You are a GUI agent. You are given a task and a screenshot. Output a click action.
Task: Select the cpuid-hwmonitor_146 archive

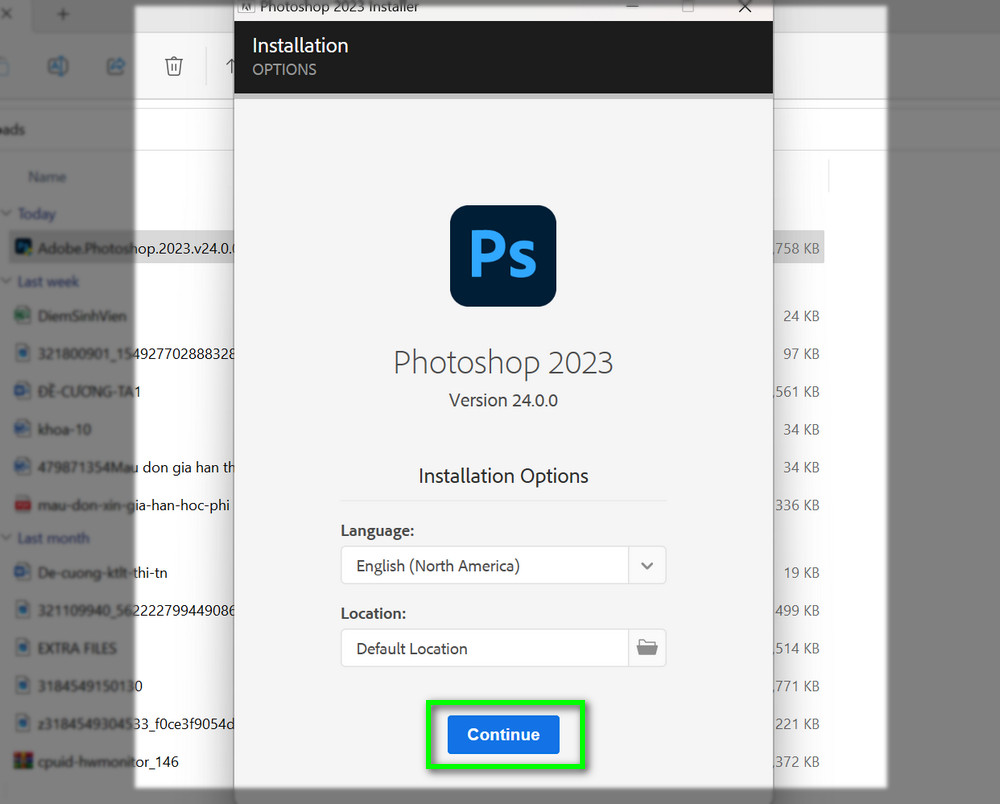click(108, 762)
